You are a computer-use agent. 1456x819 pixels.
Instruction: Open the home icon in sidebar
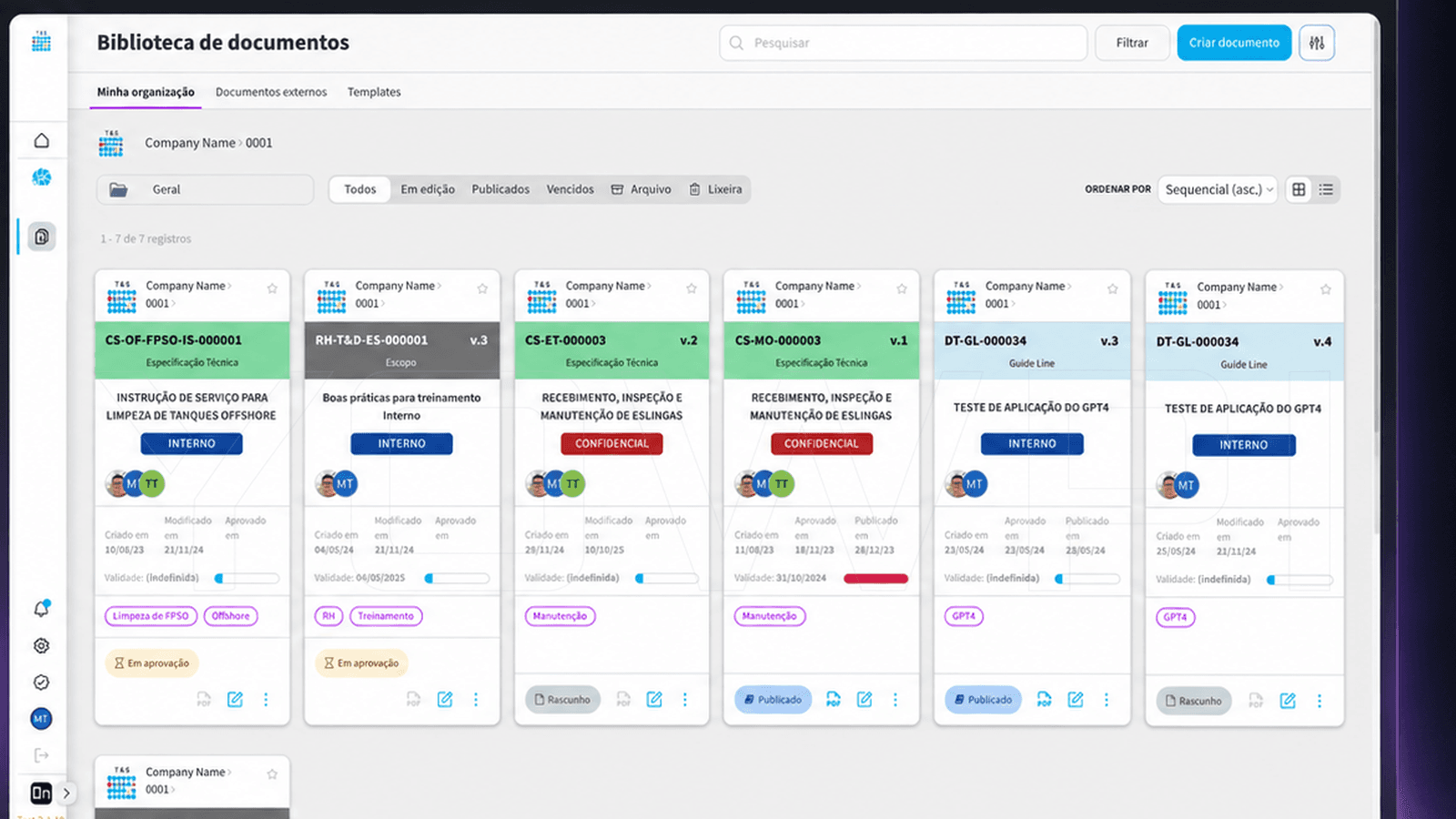[x=41, y=140]
